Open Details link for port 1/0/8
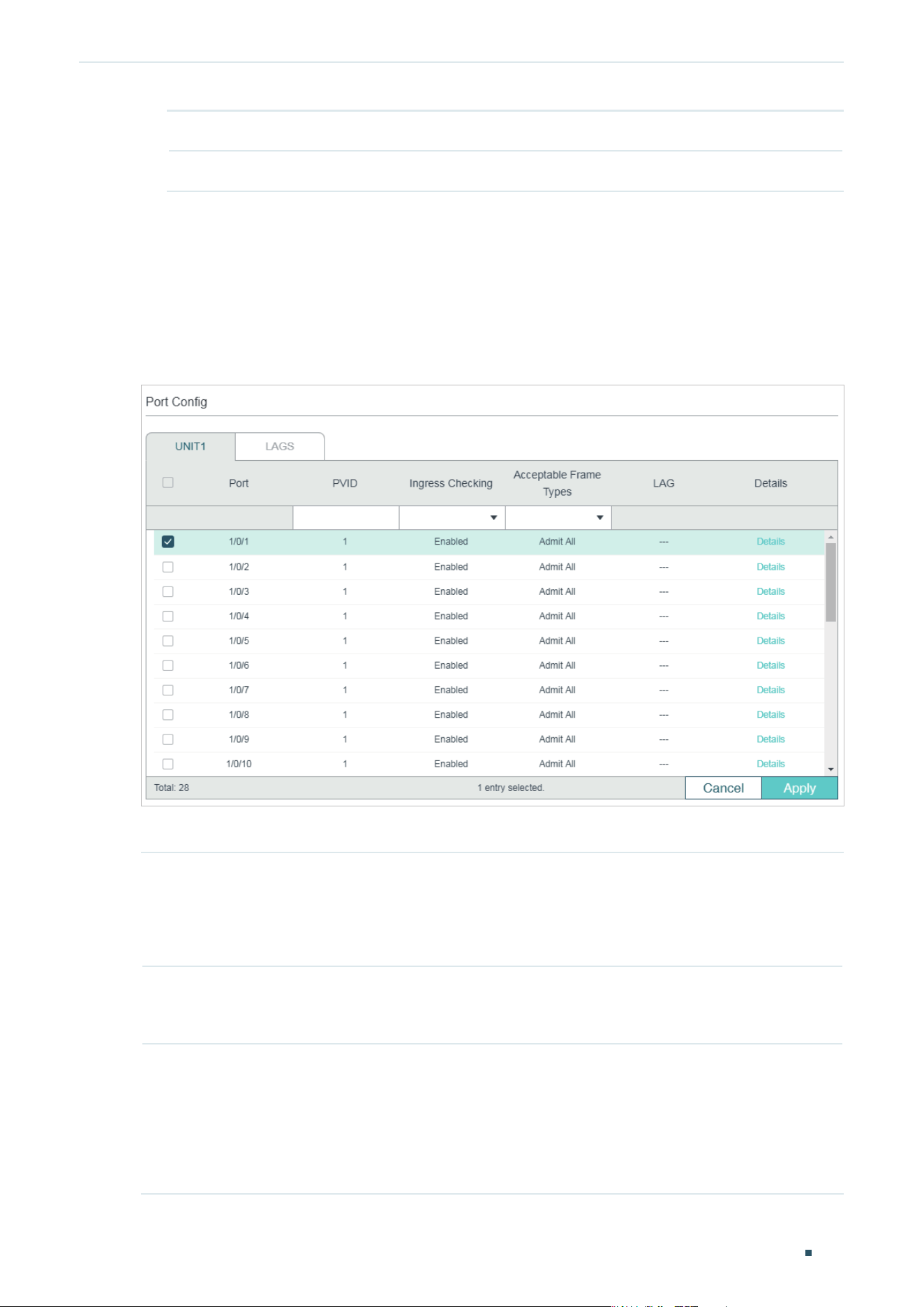Screen dimensions: 924x1307 click(770, 715)
